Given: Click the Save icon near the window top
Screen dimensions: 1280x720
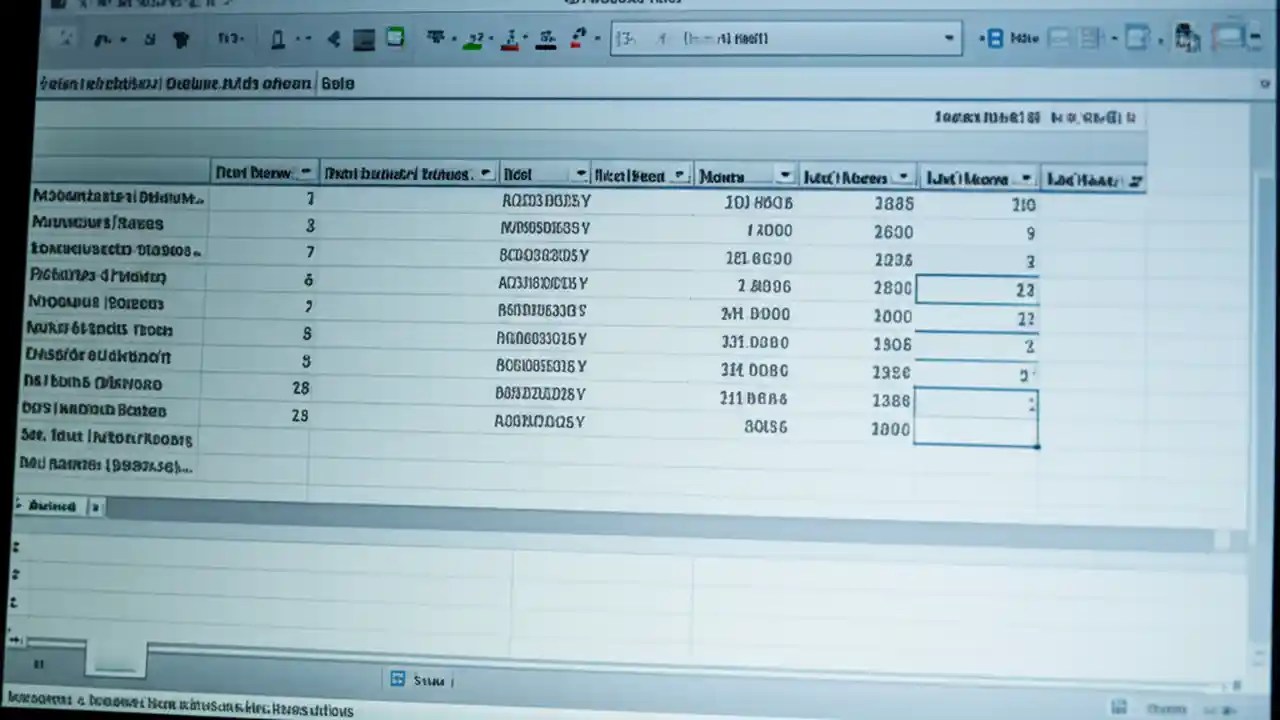Looking at the screenshot, I should [150, 38].
